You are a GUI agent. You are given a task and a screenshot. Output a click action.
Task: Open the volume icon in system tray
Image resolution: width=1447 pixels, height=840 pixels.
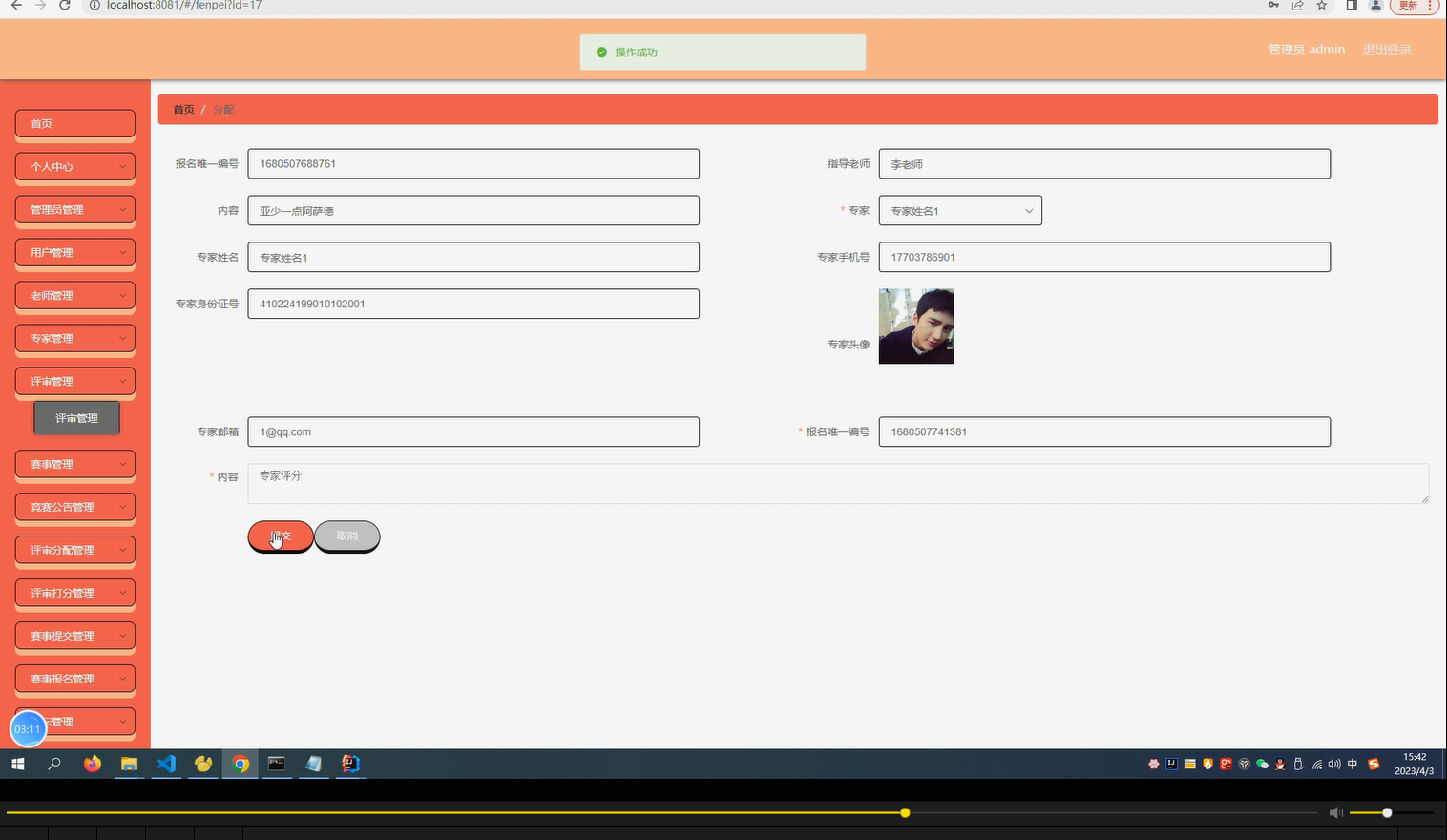tap(1334, 764)
